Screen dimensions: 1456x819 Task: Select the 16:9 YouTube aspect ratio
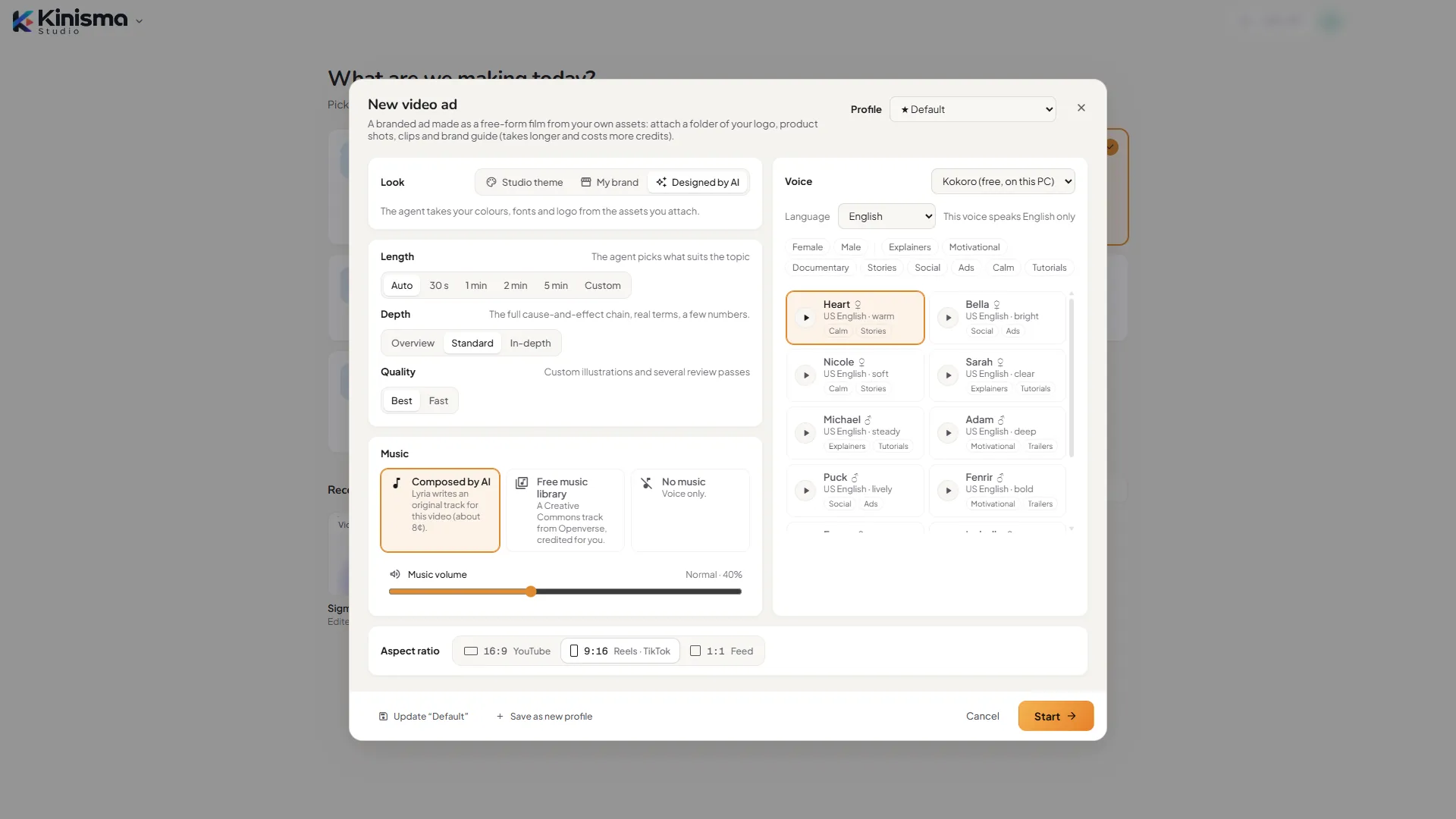(507, 651)
